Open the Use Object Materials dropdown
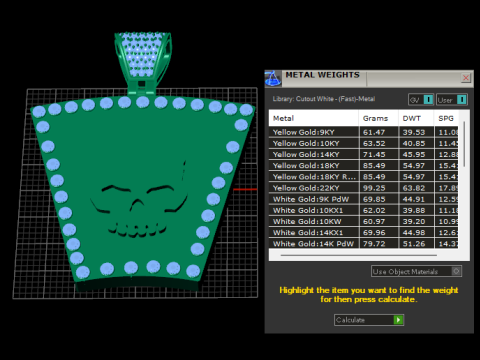 pos(416,271)
